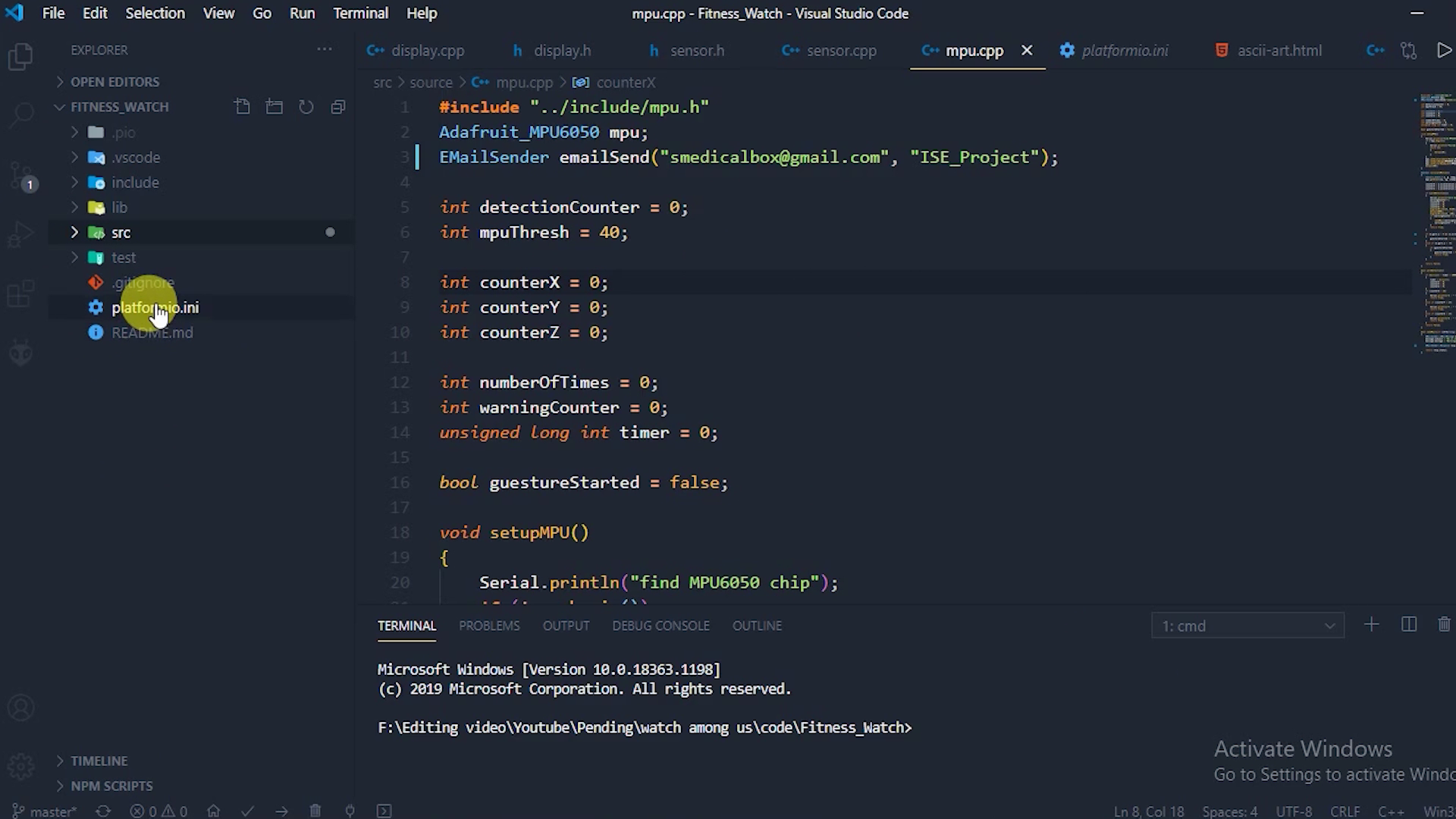
Task: Open the Explorer view in activity bar
Action: [20, 57]
